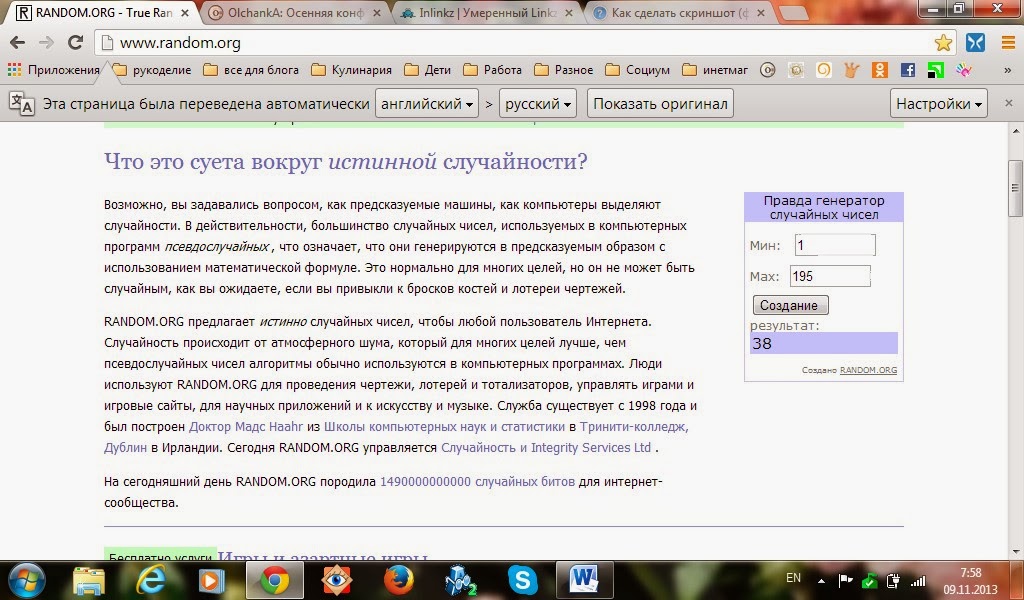Open Windows Media Player from the taskbar
This screenshot has height=600, width=1024.
tap(212, 580)
